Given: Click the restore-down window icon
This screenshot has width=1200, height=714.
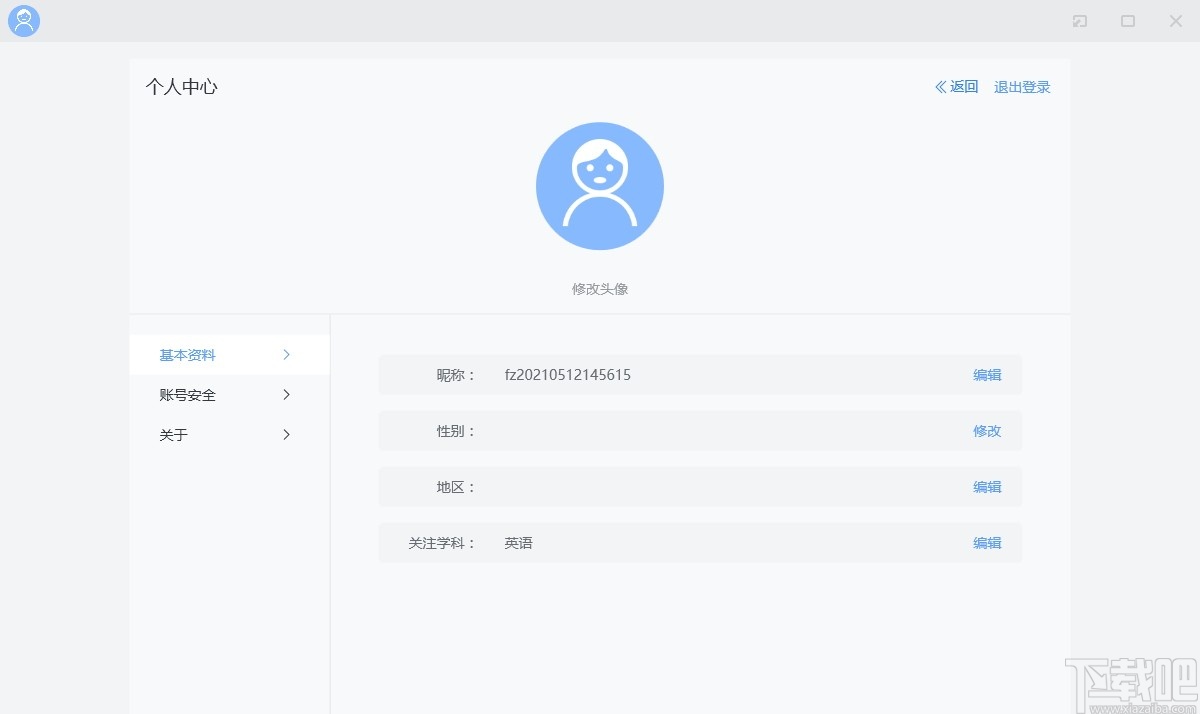Looking at the screenshot, I should pyautogui.click(x=1079, y=20).
